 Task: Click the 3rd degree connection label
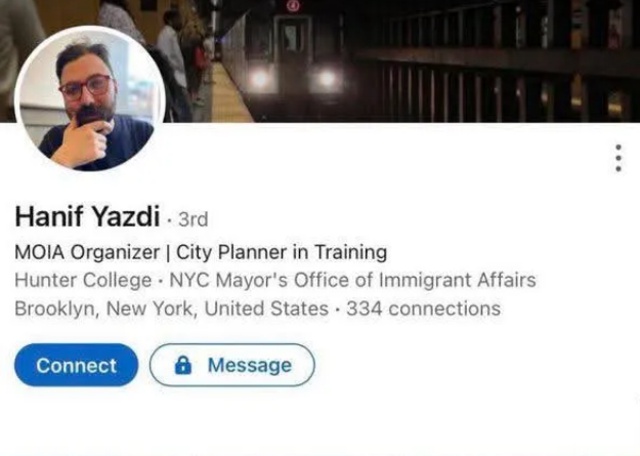tap(193, 219)
